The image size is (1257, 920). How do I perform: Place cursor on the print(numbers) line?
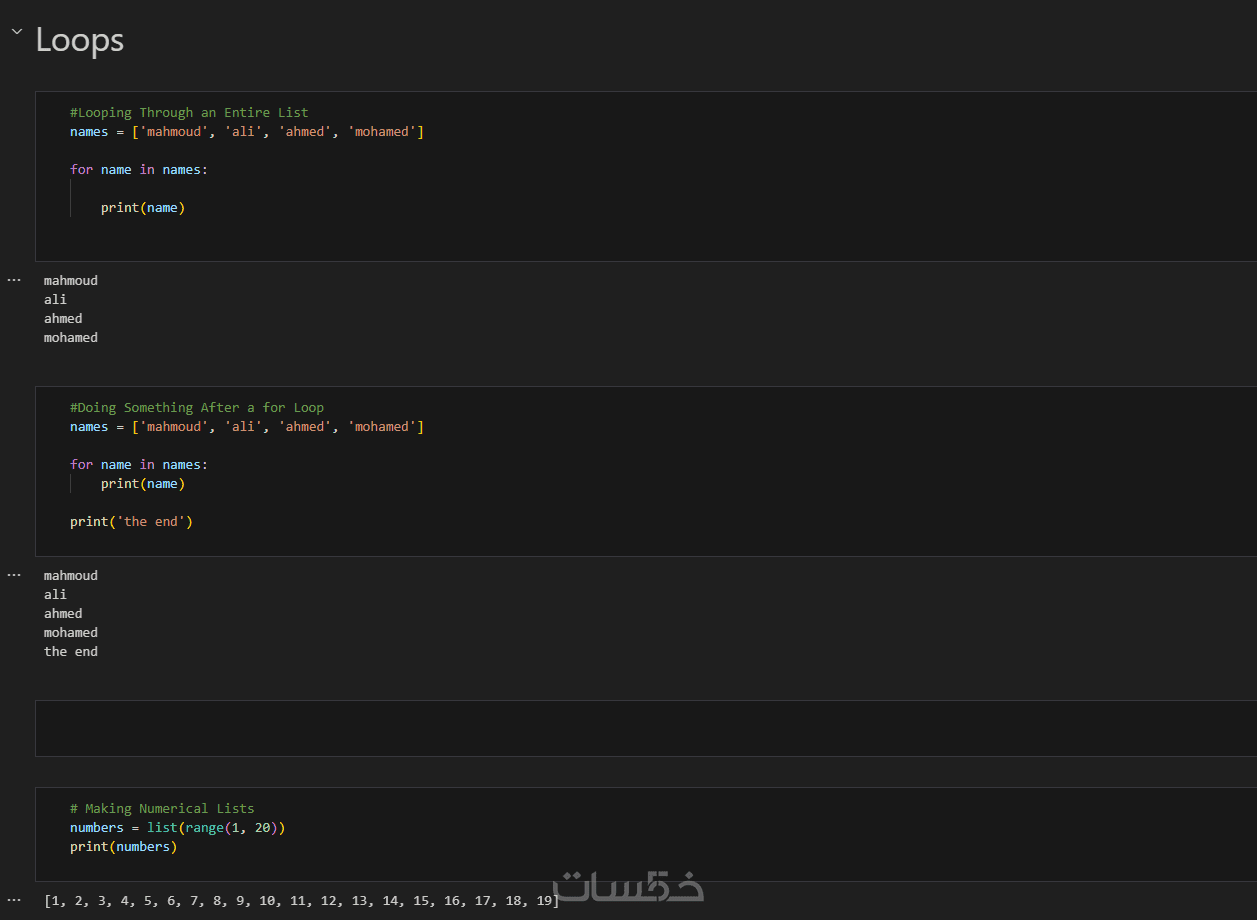[x=123, y=847]
